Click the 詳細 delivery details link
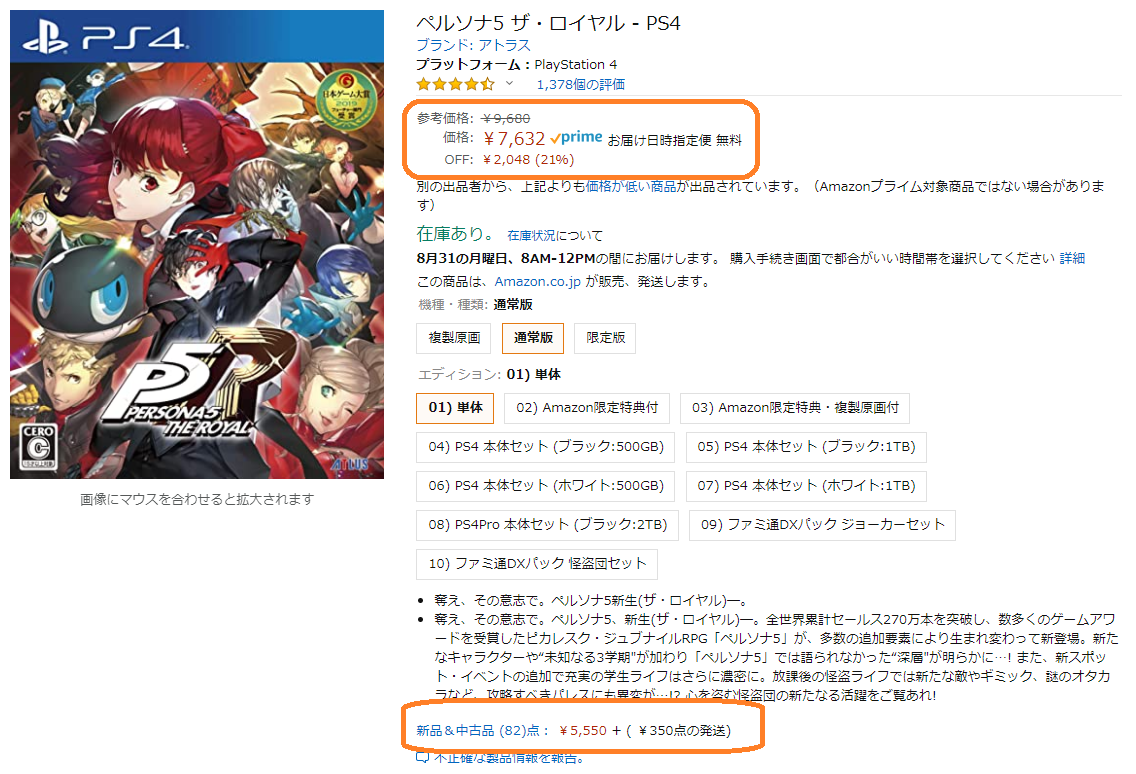Image resolution: width=1136 pixels, height=774 pixels. pos(1072,258)
